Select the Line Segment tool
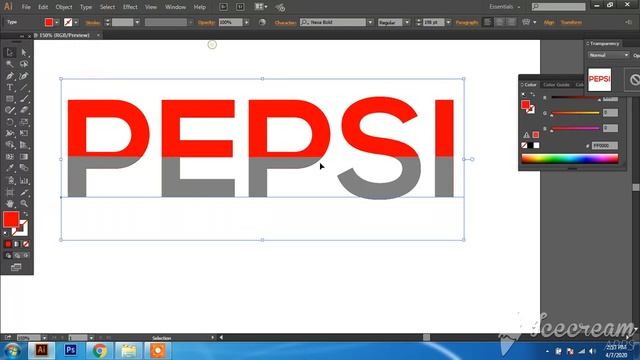The width and height of the screenshot is (640, 360). click(x=24, y=87)
